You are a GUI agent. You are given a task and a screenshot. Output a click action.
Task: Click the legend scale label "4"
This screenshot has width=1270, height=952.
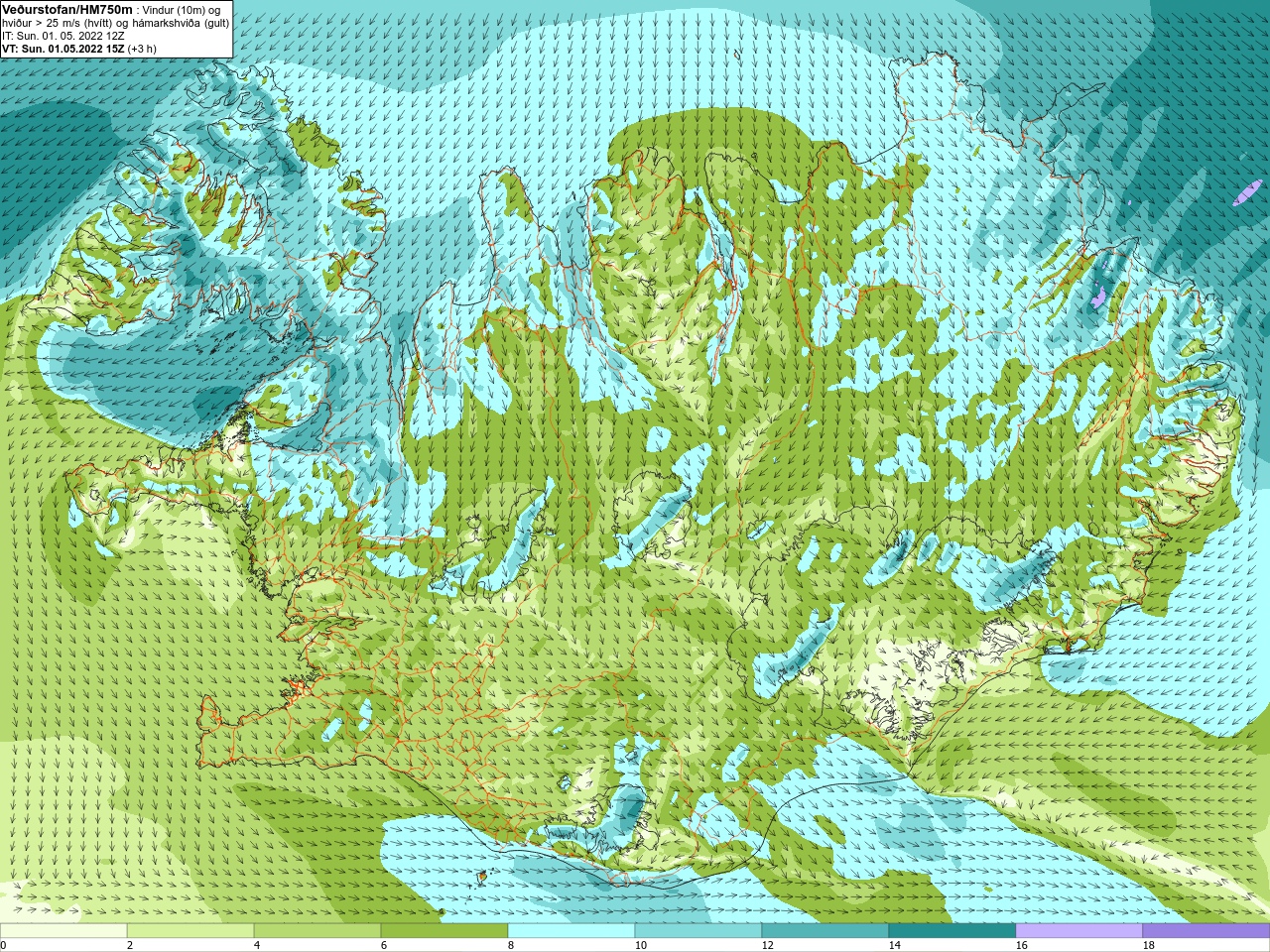[257, 945]
